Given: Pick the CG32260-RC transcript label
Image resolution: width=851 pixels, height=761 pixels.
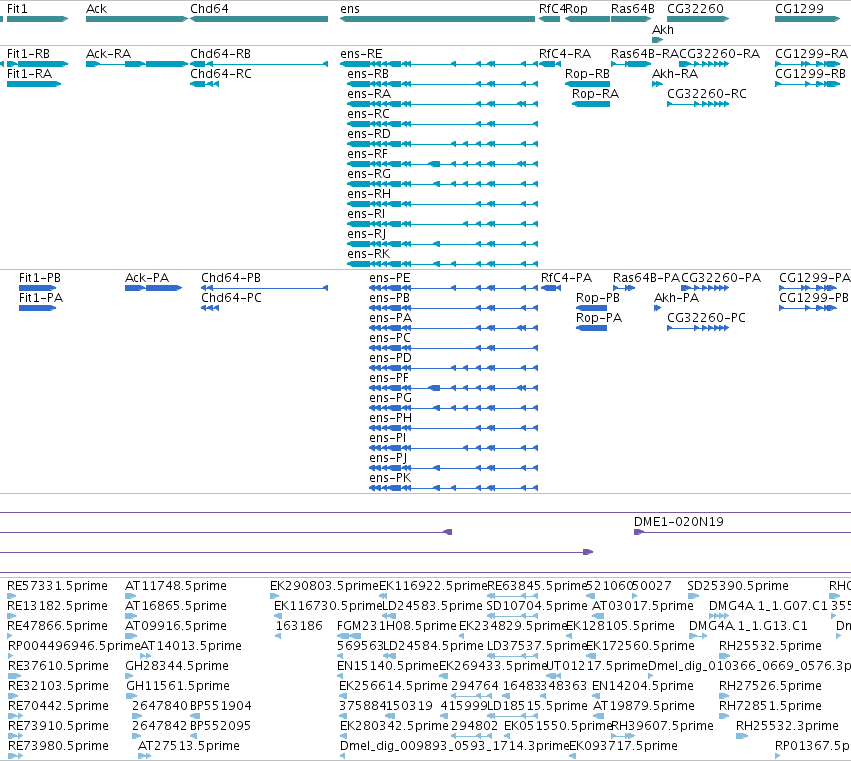Looking at the screenshot, I should [707, 94].
